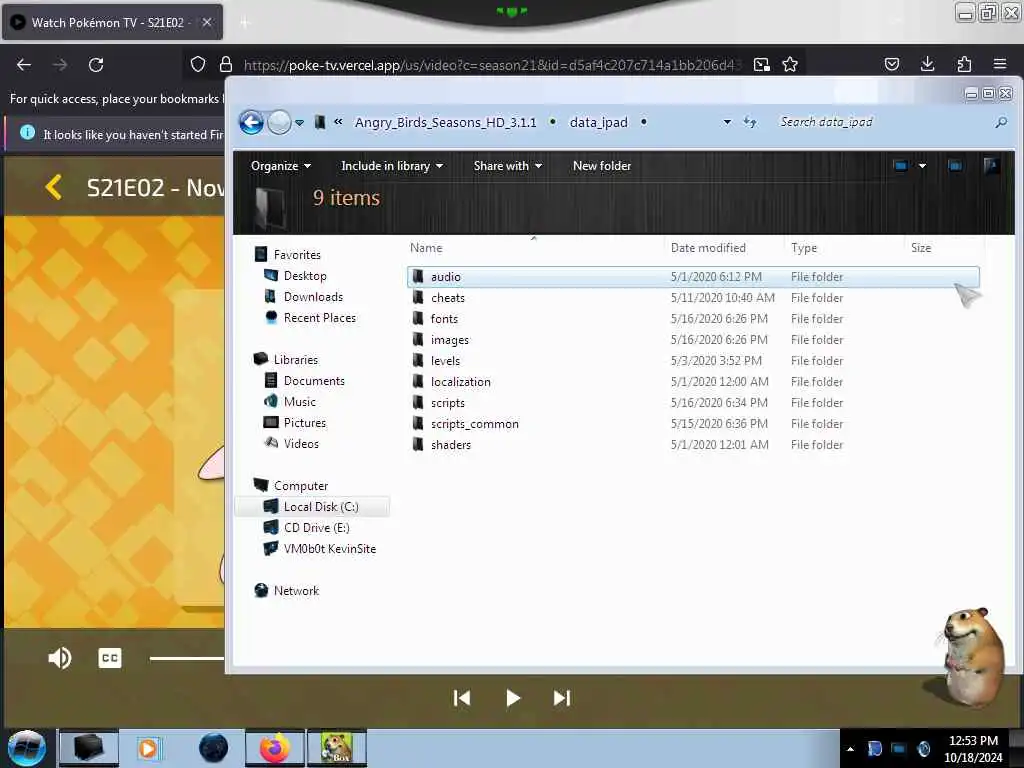The height and width of the screenshot is (768, 1024).
Task: Click Firefox tracking protection shield icon
Action: (198, 64)
